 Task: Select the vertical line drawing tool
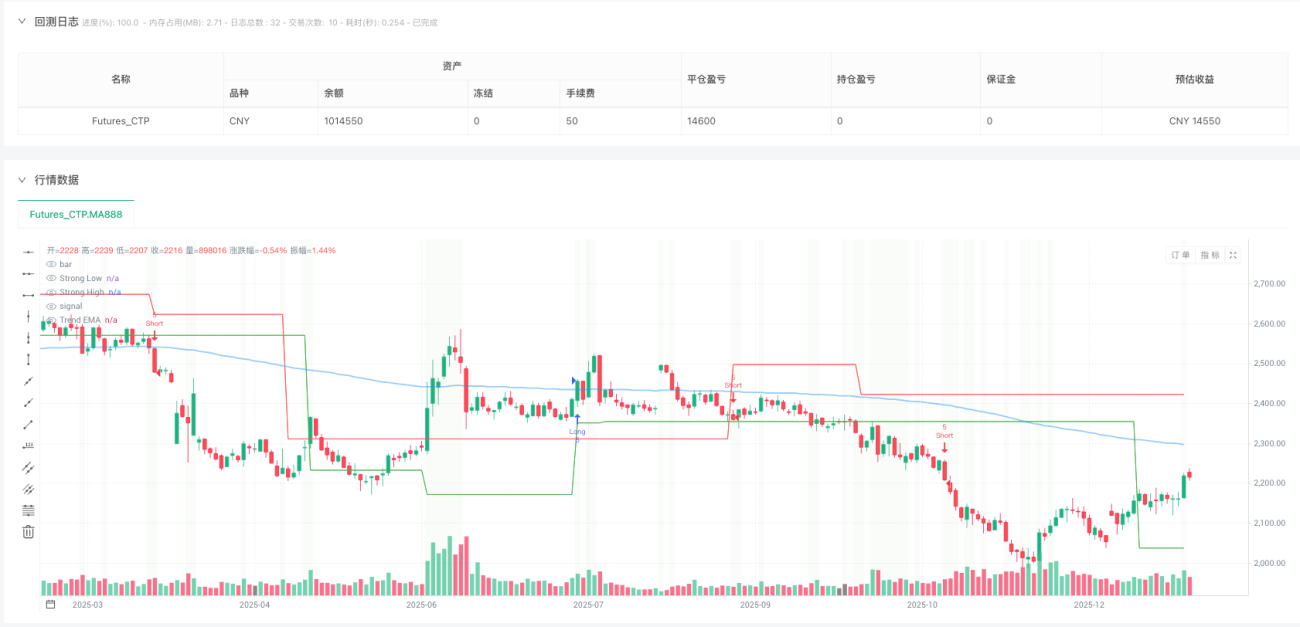point(28,316)
